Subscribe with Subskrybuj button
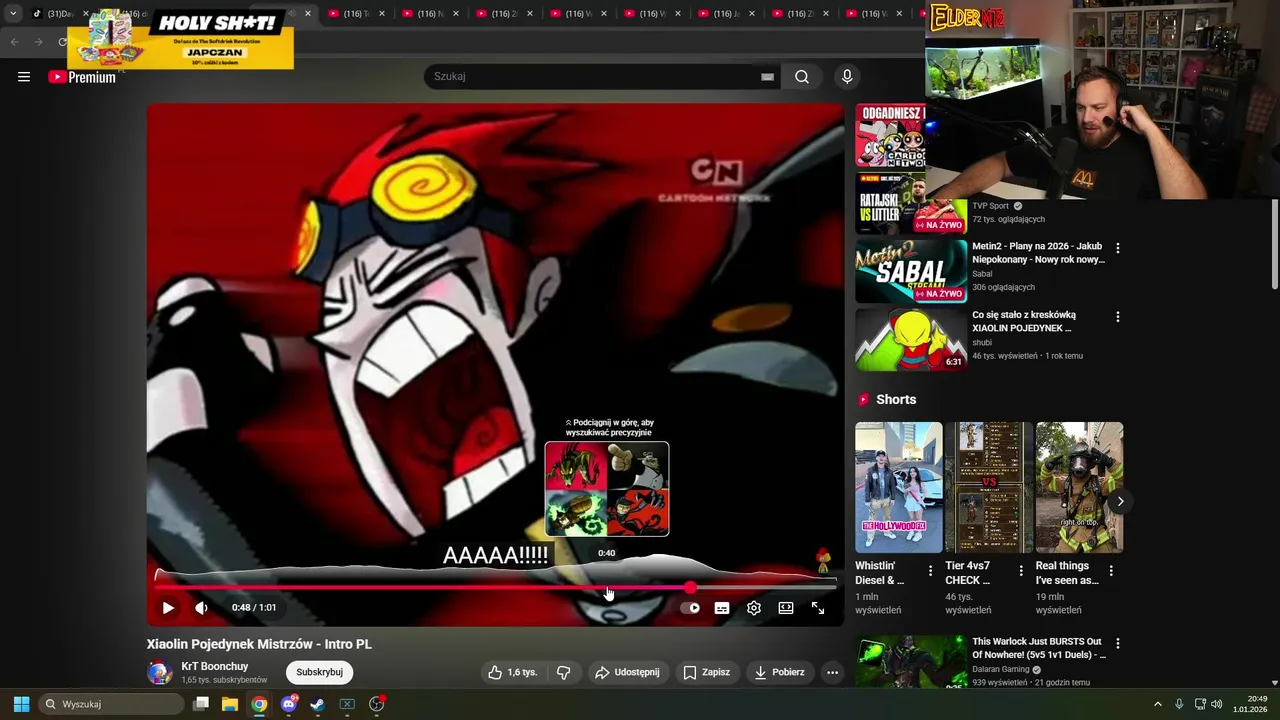 (x=320, y=672)
